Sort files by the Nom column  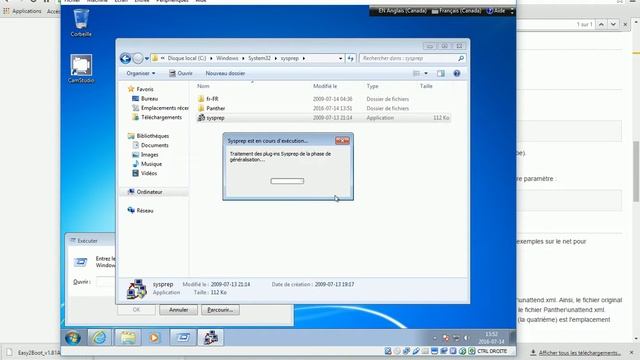tap(203, 86)
